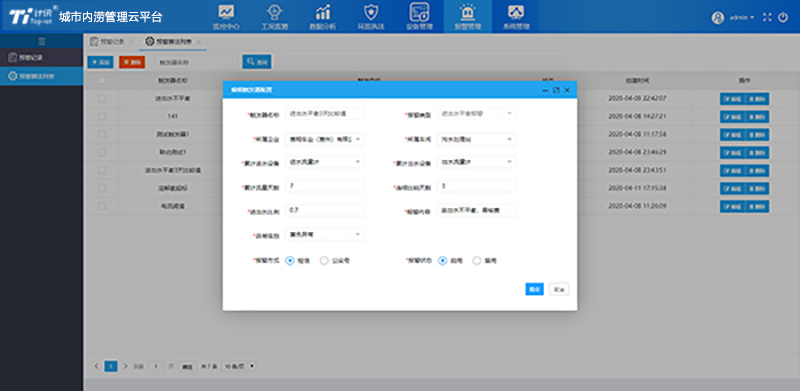The height and width of the screenshot is (391, 800).
Task: Expand the abnormal level dropdown
Action: tap(325, 234)
